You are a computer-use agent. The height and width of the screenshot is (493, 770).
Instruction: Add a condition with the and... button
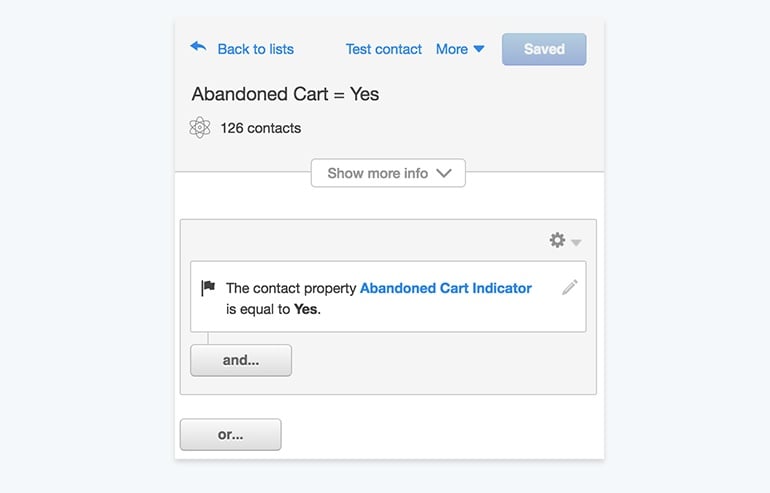[241, 360]
